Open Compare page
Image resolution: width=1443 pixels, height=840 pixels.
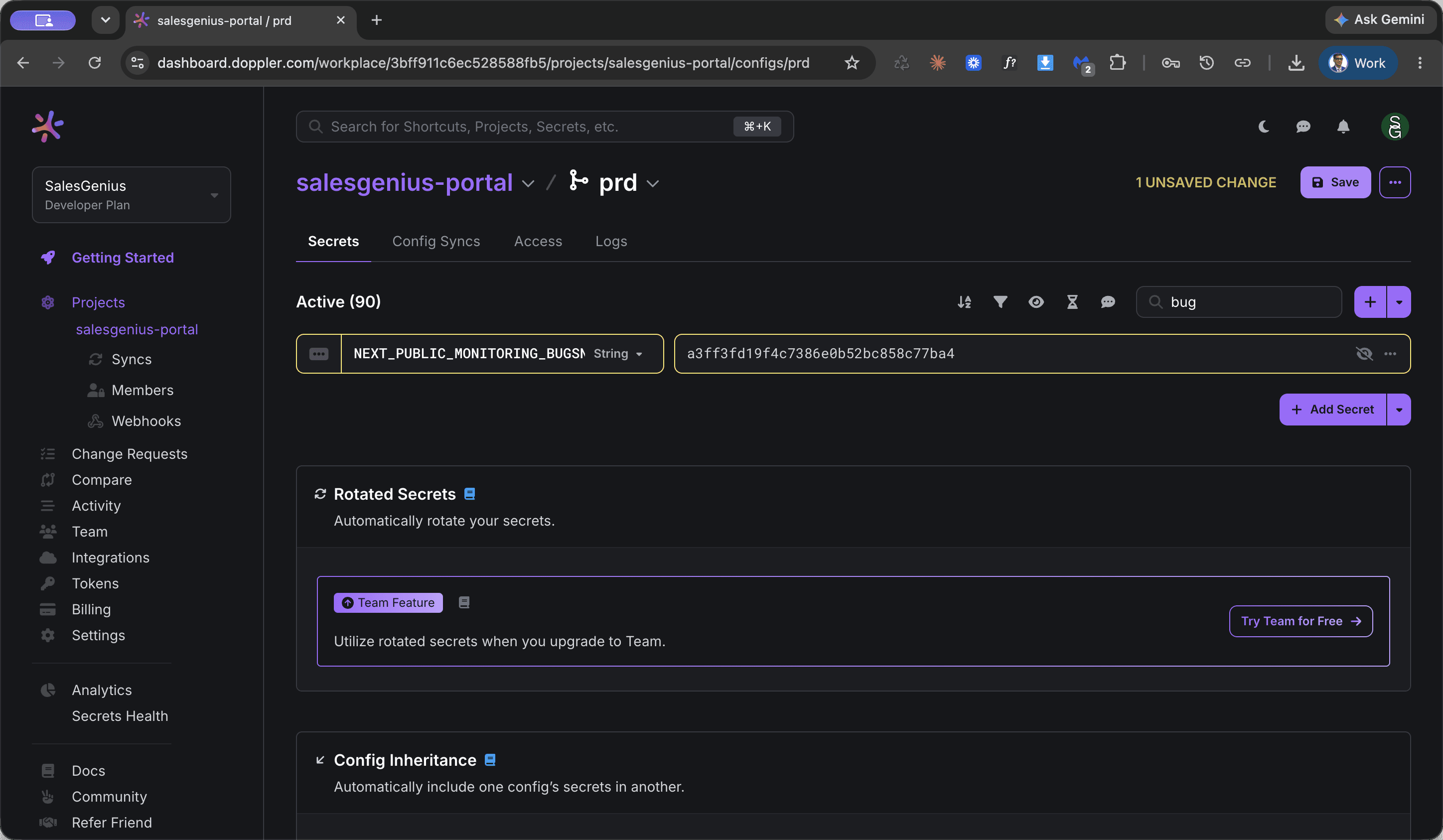tap(101, 480)
